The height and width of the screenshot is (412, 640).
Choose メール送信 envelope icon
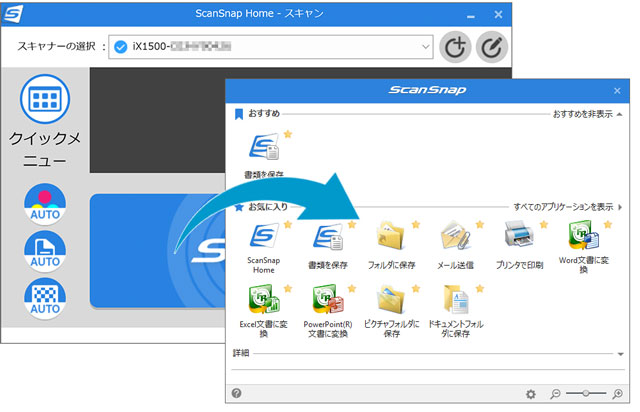click(x=456, y=236)
